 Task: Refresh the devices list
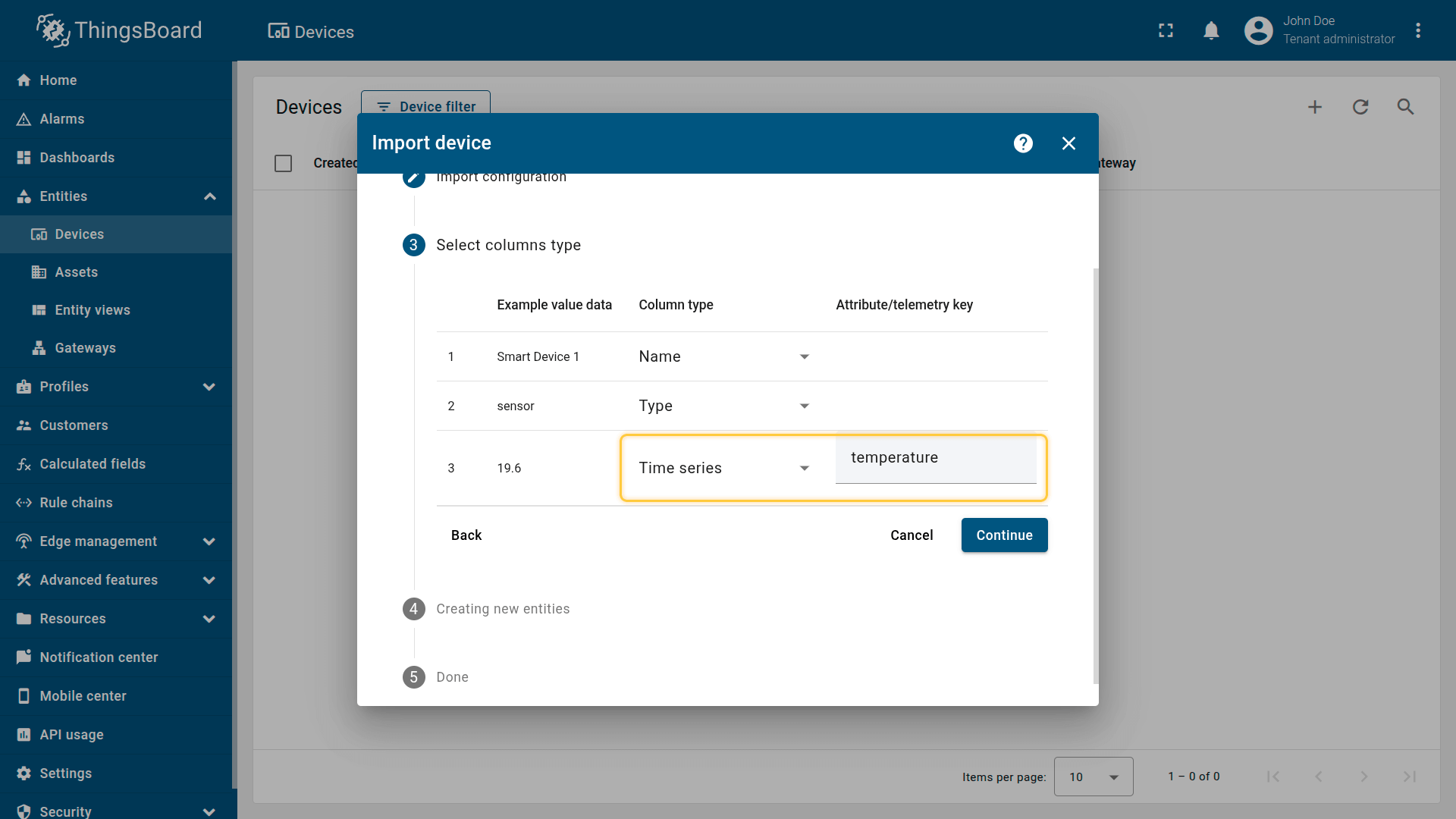[1360, 107]
